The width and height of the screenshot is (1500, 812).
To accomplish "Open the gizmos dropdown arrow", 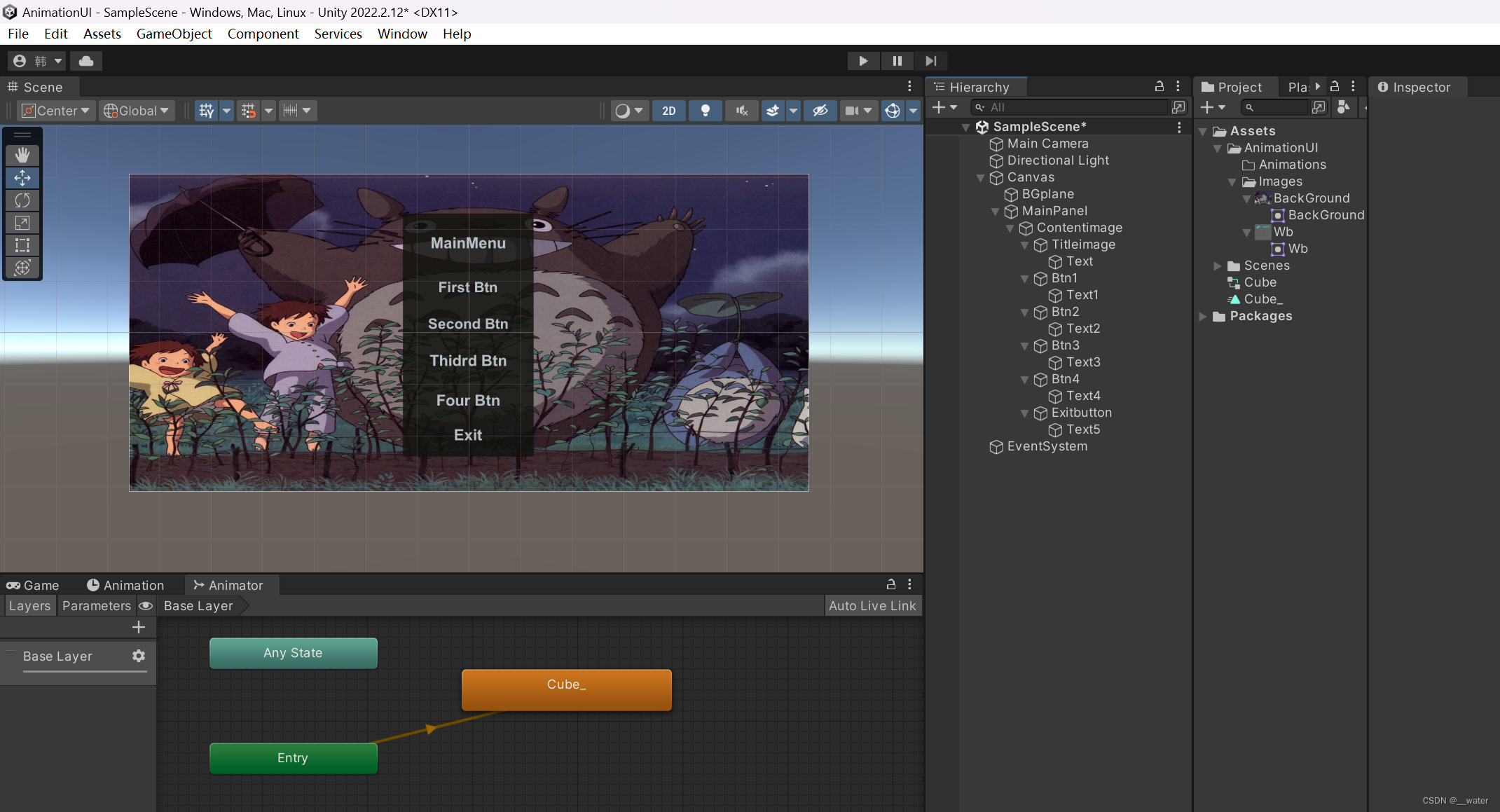I will pyautogui.click(x=913, y=111).
